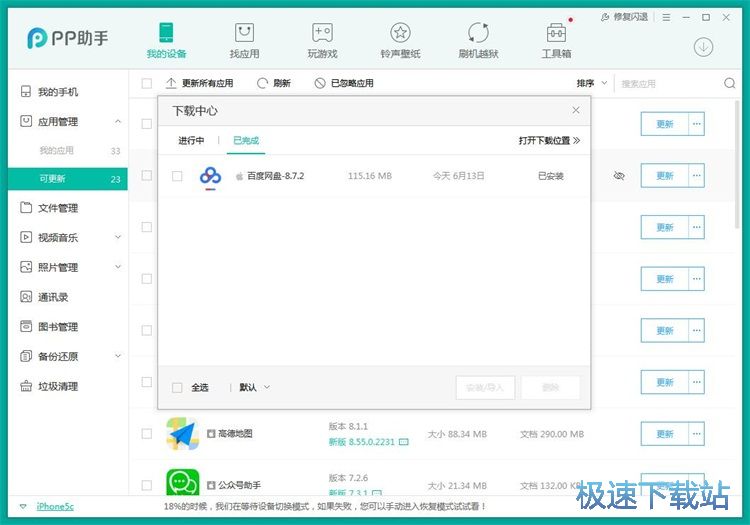Select 可更新 in sidebar

(x=67, y=179)
